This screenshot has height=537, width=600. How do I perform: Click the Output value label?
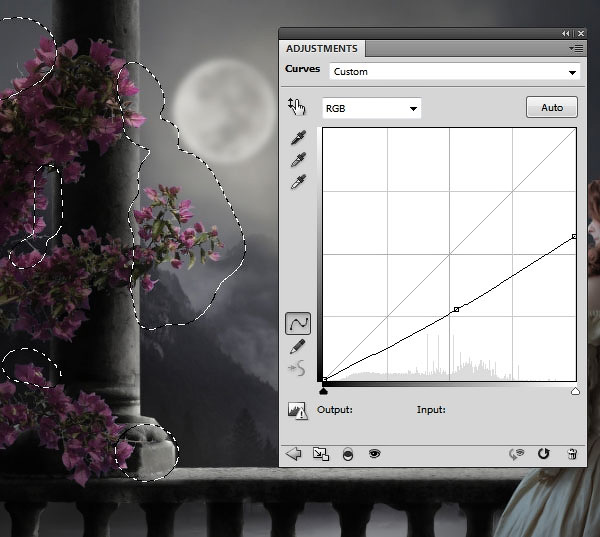(335, 410)
